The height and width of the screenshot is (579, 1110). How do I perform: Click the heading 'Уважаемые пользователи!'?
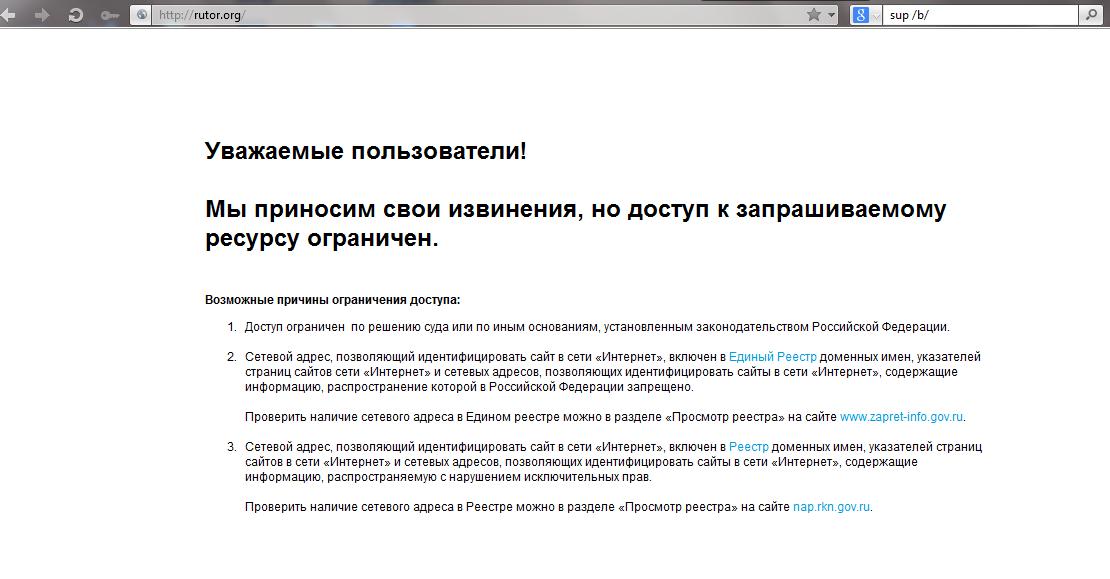365,151
